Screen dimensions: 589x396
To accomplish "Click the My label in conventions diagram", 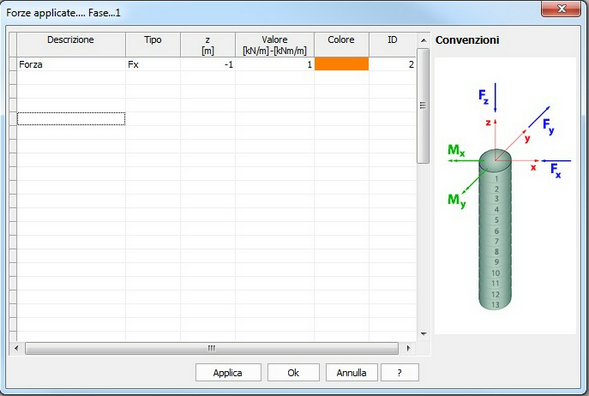I will (x=456, y=200).
